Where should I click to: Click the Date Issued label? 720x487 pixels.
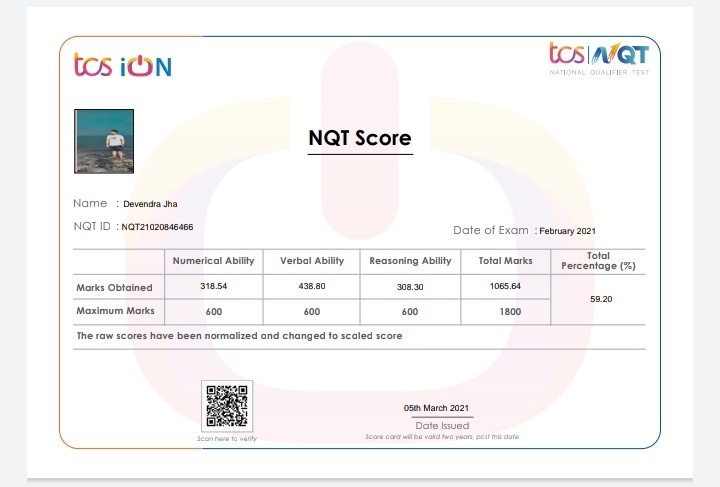442,426
